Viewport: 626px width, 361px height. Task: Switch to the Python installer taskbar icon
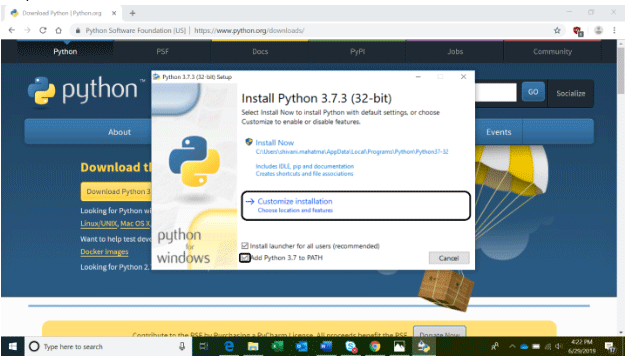424,346
